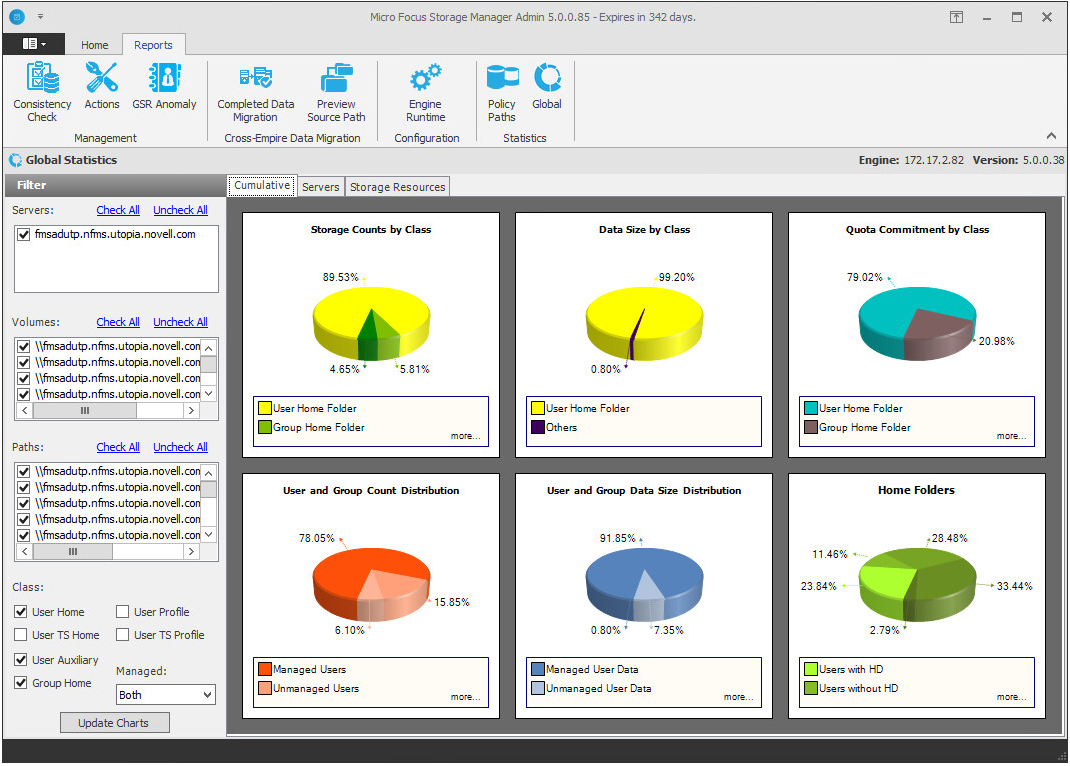
Task: Uncheck the User Home class checkbox
Action: pyautogui.click(x=21, y=612)
